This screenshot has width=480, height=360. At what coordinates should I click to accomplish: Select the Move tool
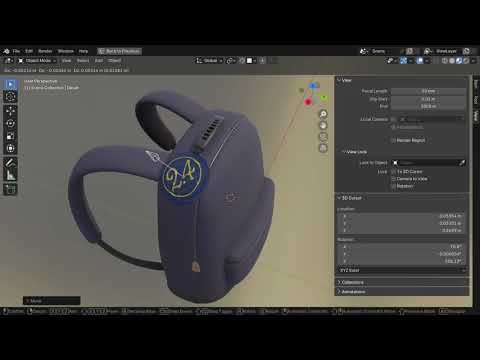pos(10,111)
